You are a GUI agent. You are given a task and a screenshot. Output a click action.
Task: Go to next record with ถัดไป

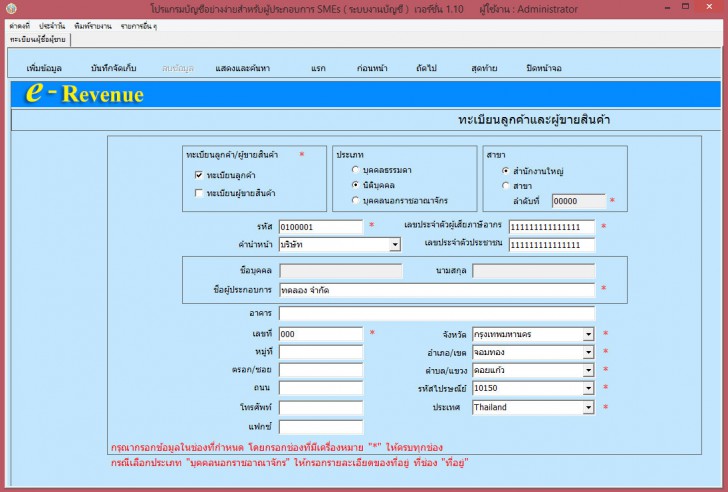[426, 68]
